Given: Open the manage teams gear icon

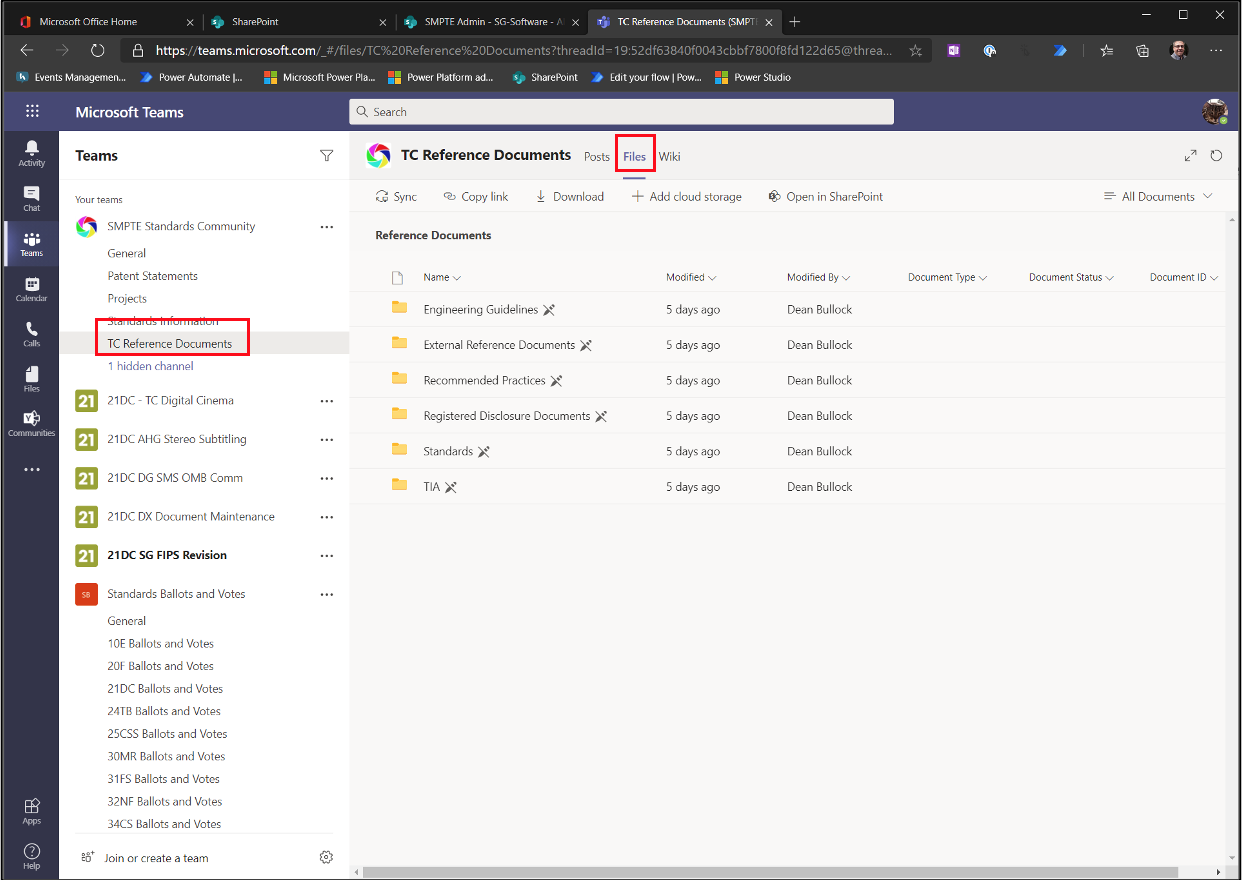Looking at the screenshot, I should (x=326, y=857).
